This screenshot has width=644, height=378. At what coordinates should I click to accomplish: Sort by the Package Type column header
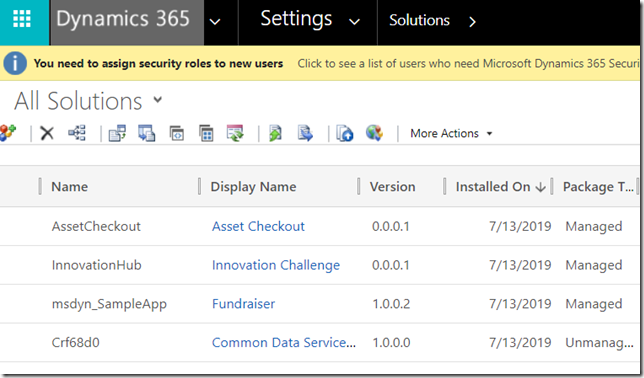598,187
